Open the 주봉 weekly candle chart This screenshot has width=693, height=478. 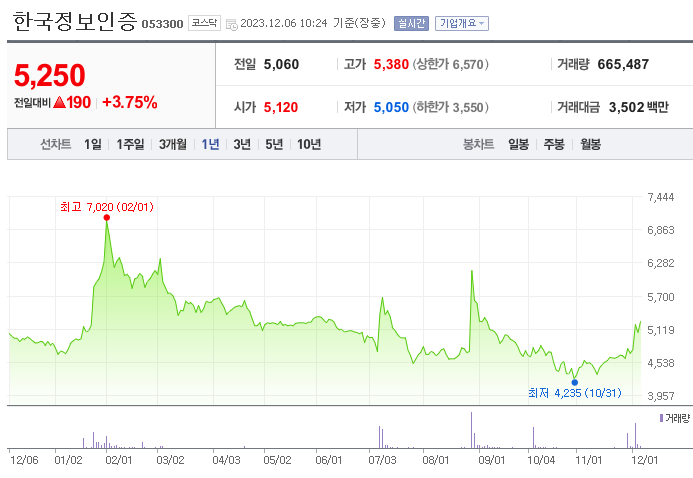coord(554,144)
